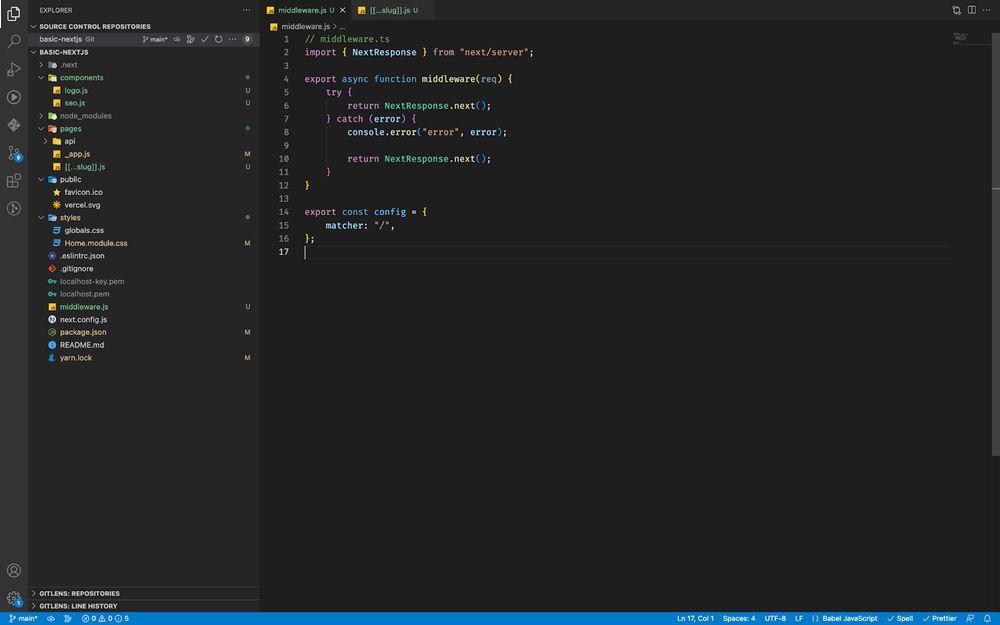Toggle visibility of the repository changes eye icon
The image size is (1000, 625).
tap(177, 38)
